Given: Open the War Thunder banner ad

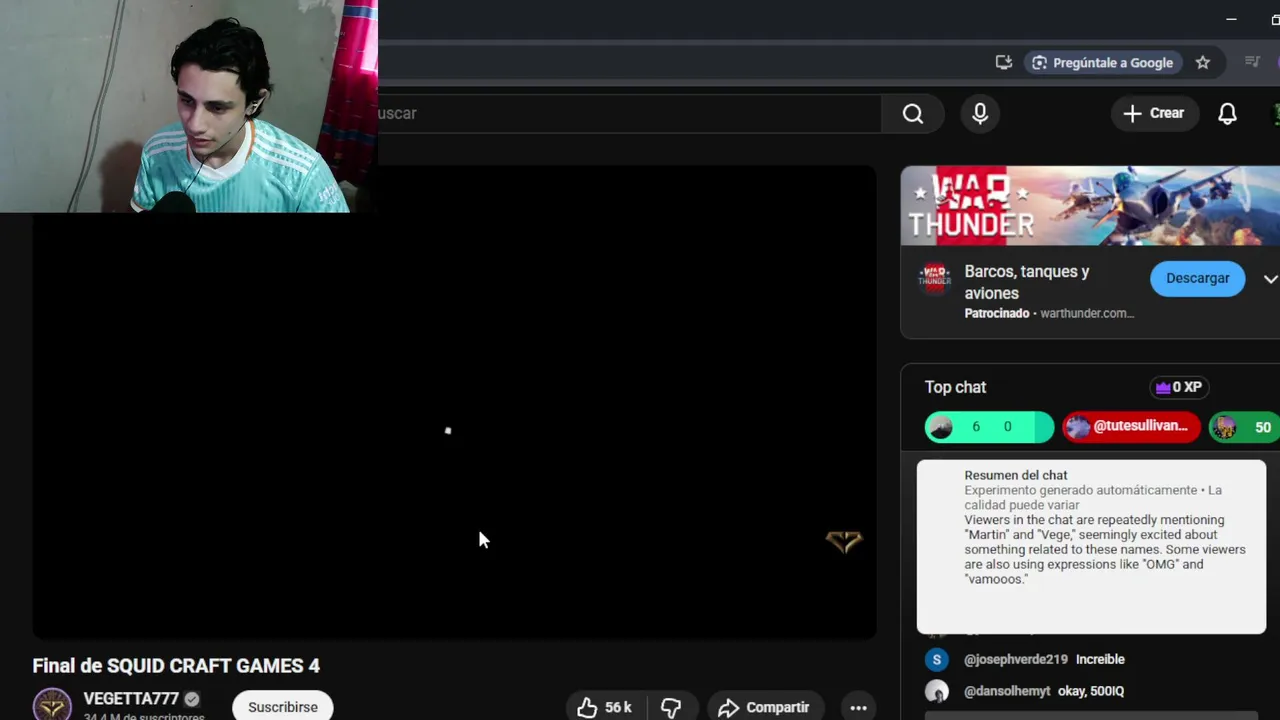Looking at the screenshot, I should coord(1090,205).
